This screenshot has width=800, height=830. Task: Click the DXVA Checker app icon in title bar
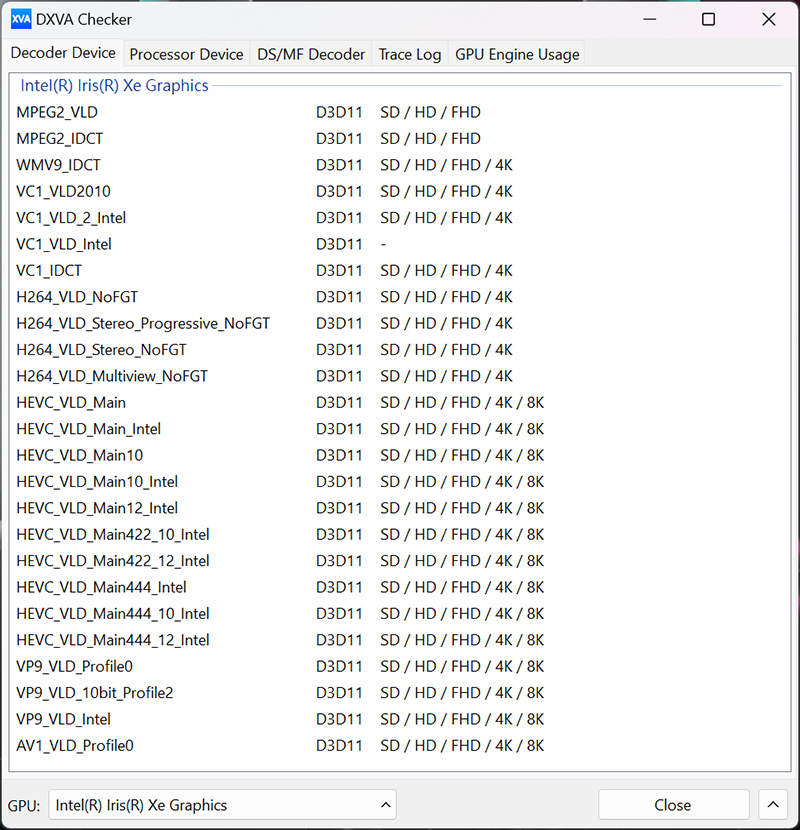coord(21,20)
